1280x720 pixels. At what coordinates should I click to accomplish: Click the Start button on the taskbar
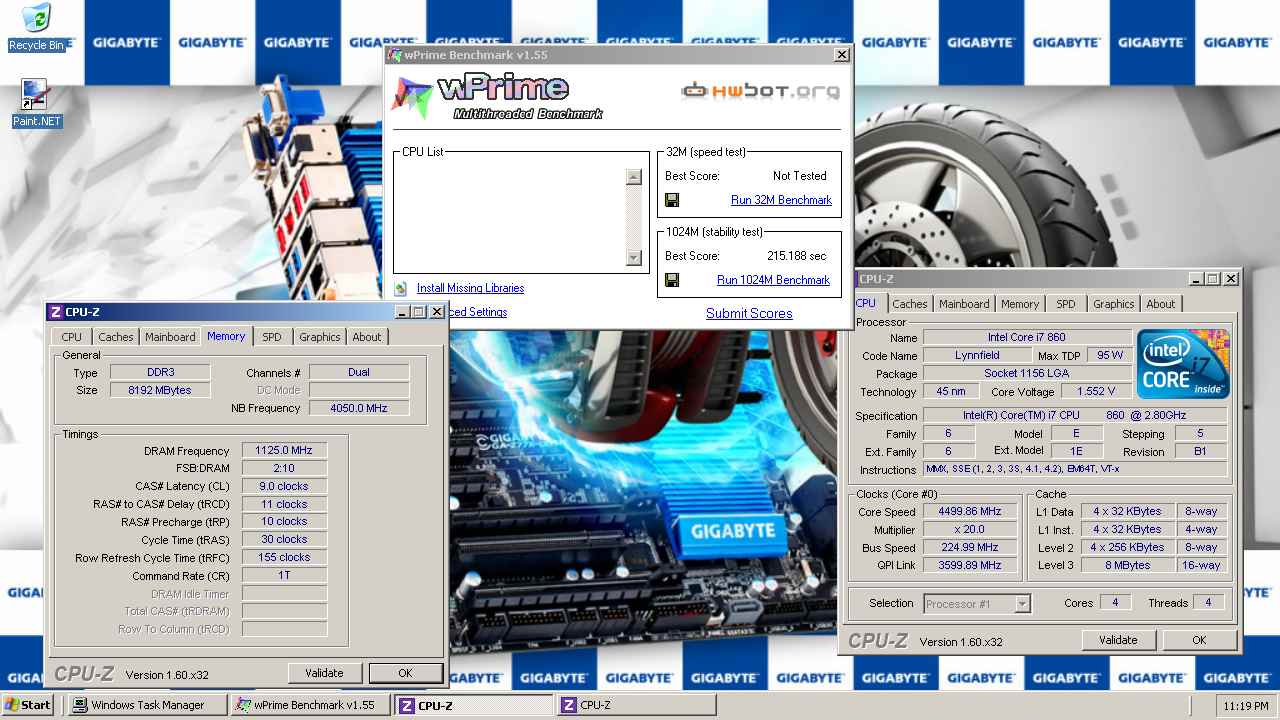[x=28, y=705]
